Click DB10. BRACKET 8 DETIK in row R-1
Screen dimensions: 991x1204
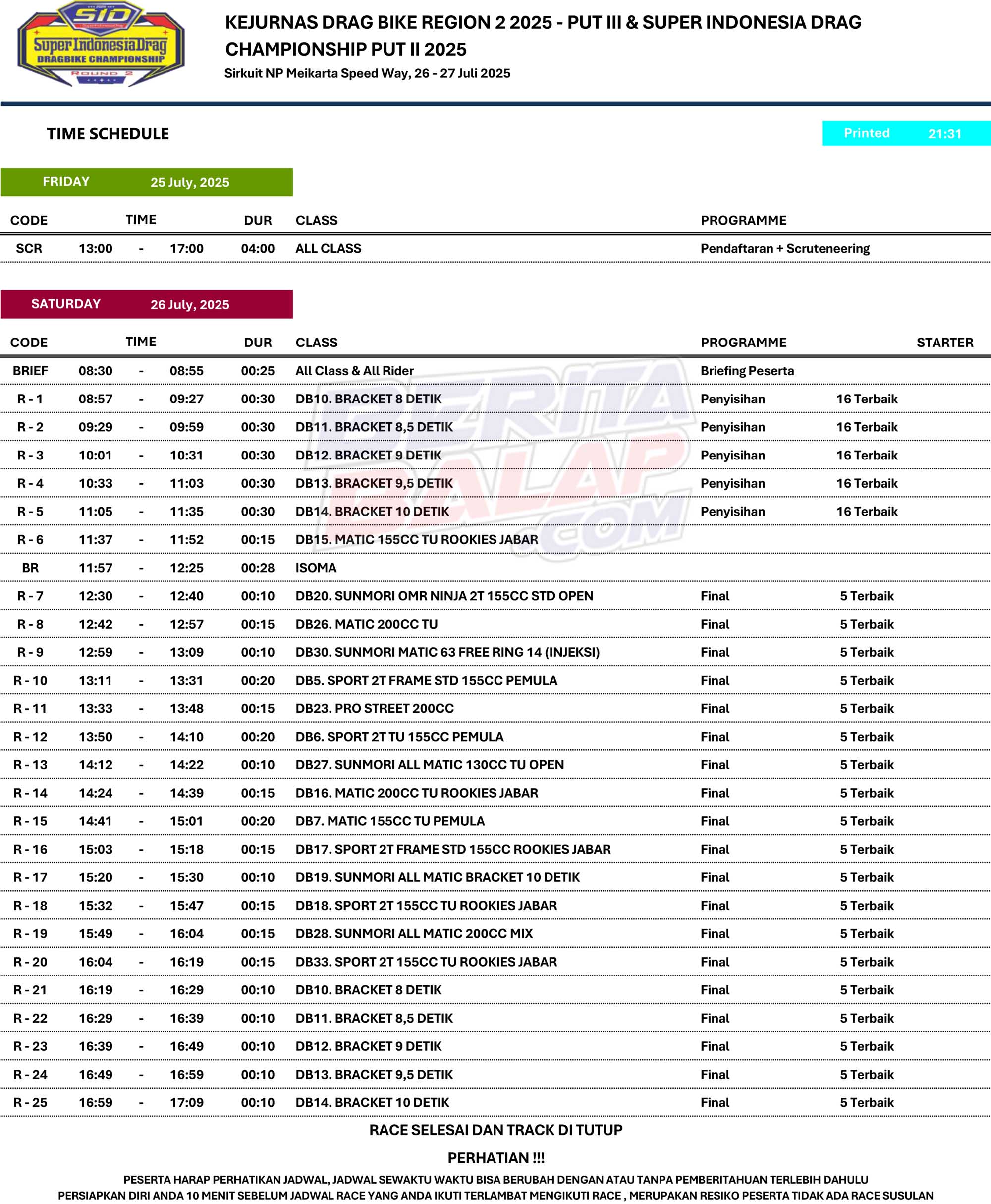point(368,399)
